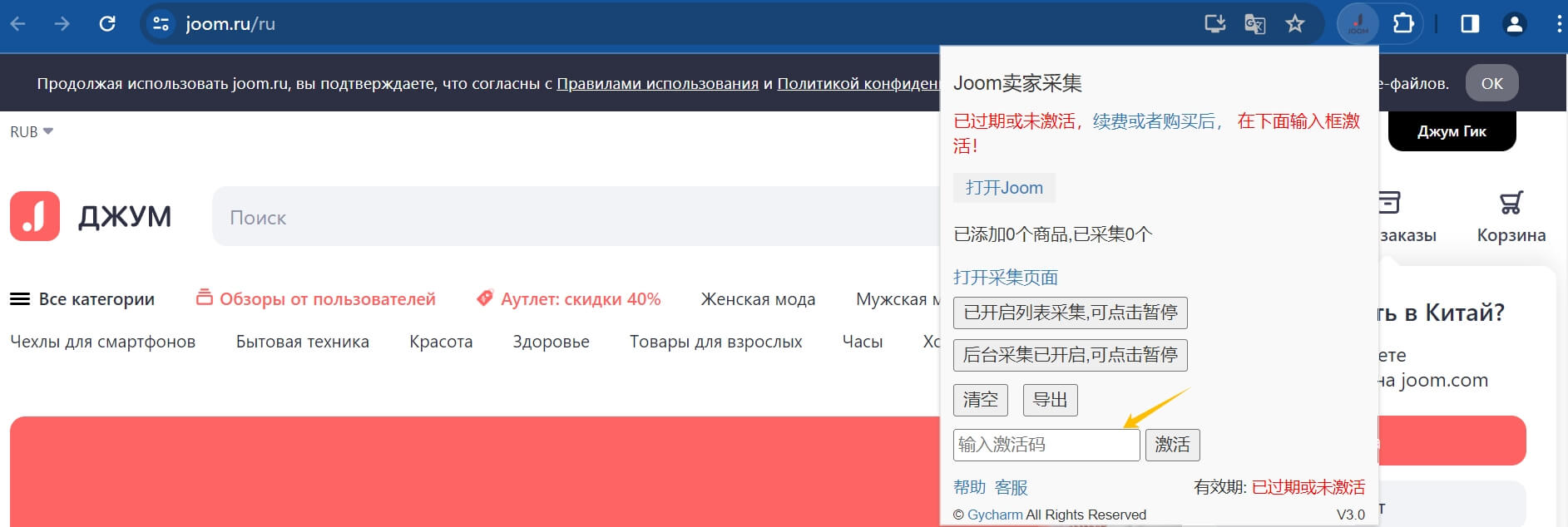This screenshot has height=527, width=1568.
Task: Reload the joom.ru page
Action: coord(107,24)
